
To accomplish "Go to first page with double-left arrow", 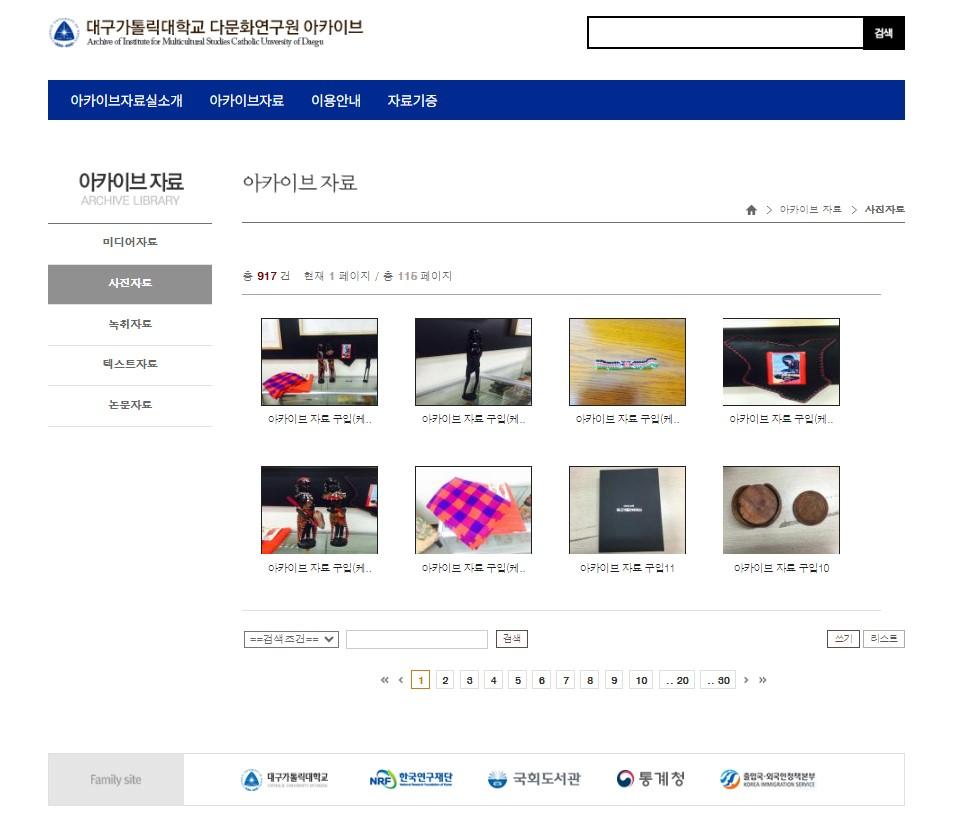I will [x=385, y=680].
